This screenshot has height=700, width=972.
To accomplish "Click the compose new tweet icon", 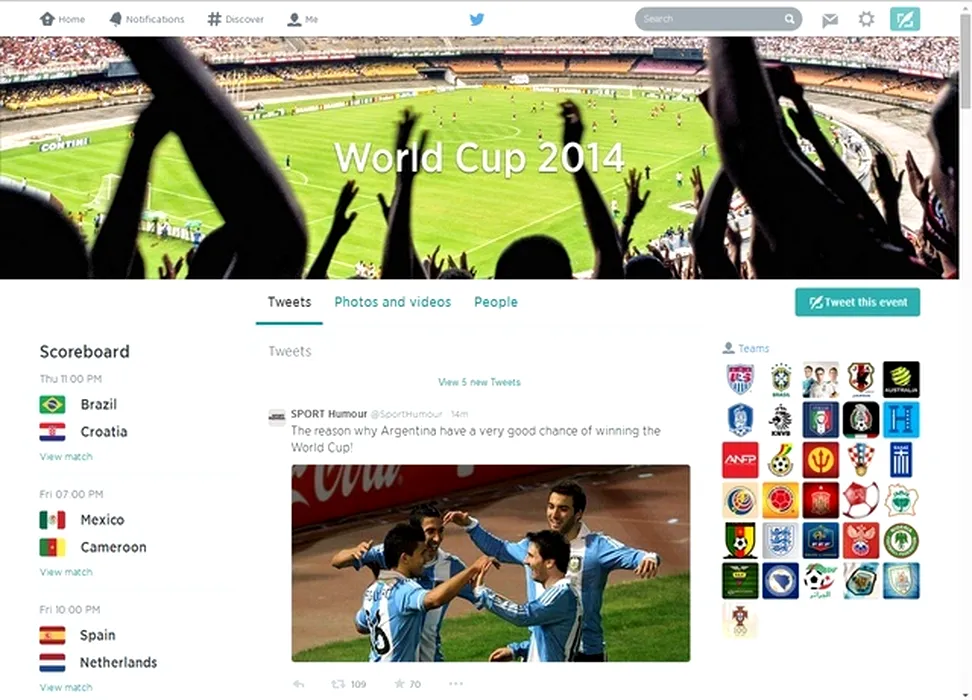I will pos(904,19).
